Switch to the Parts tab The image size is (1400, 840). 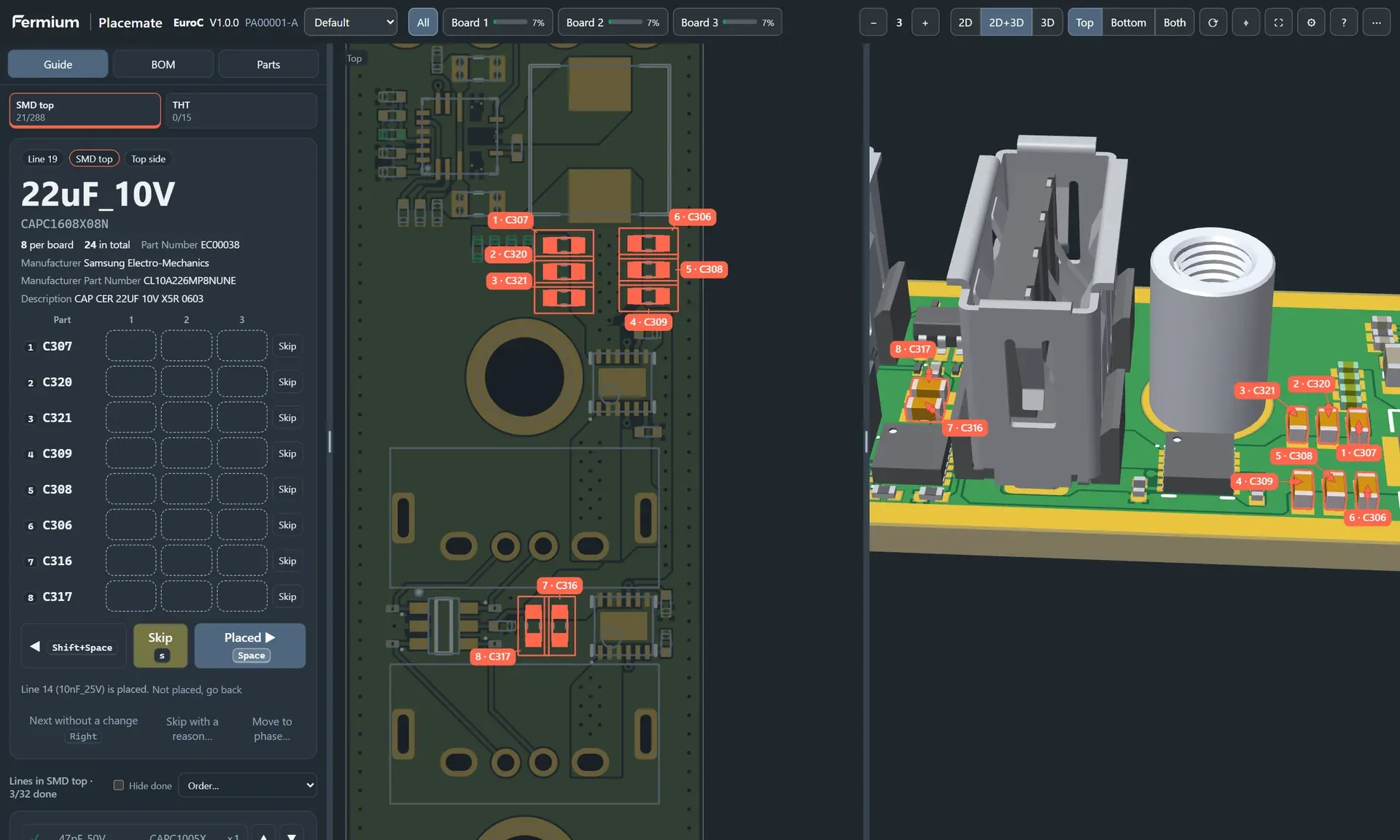pyautogui.click(x=268, y=64)
